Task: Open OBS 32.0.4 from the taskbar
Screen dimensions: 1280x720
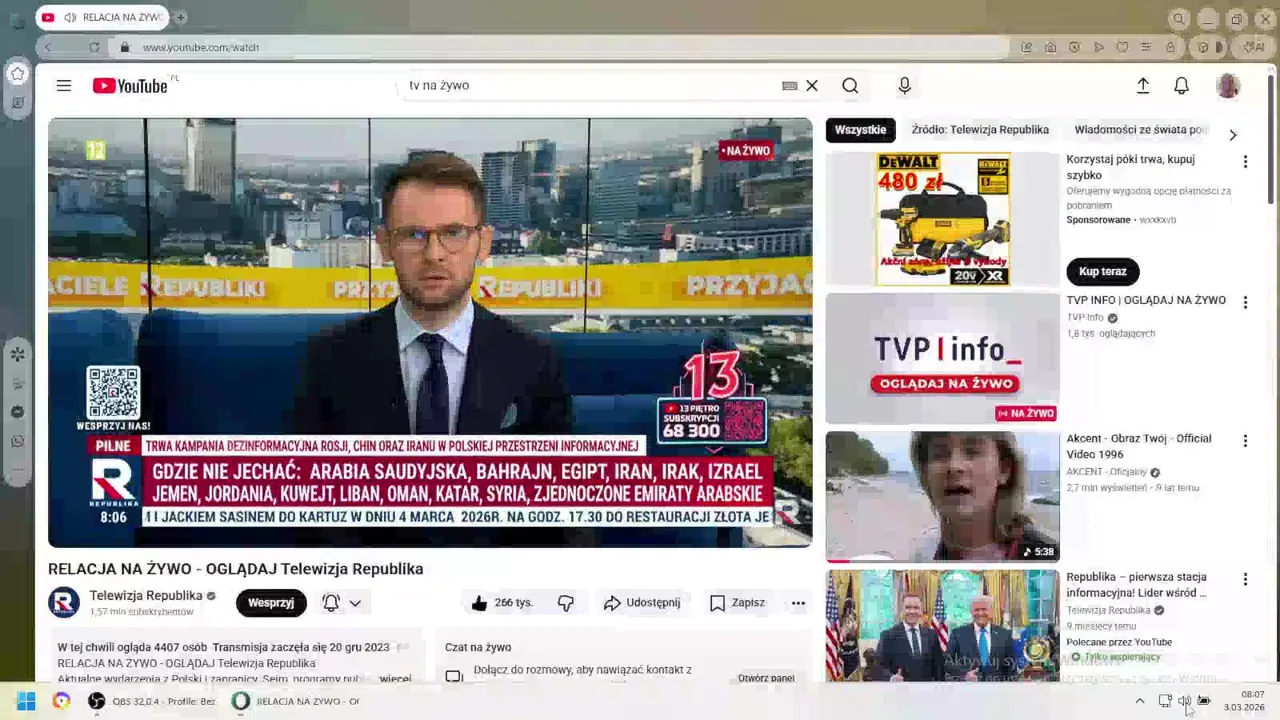Action: click(x=152, y=701)
